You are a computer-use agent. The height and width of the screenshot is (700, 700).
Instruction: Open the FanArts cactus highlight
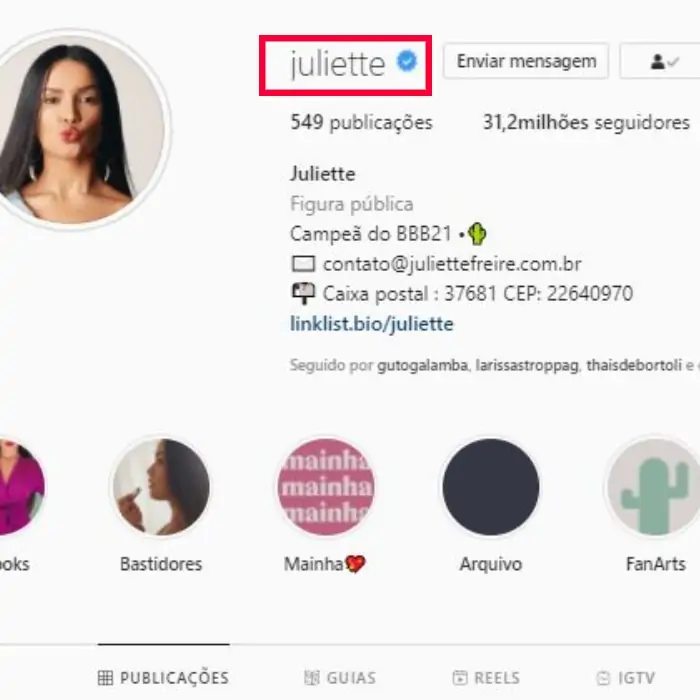point(654,487)
